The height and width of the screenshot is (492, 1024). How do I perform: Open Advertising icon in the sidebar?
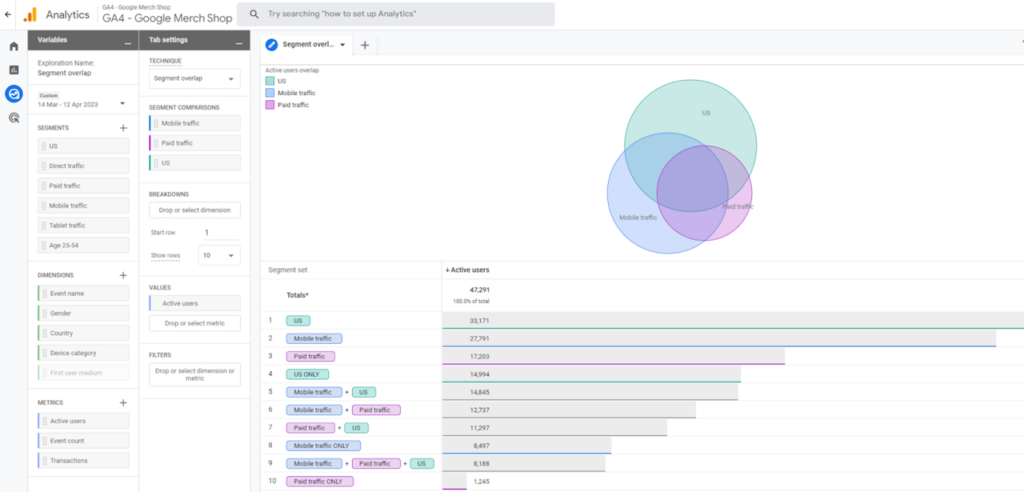[14, 118]
